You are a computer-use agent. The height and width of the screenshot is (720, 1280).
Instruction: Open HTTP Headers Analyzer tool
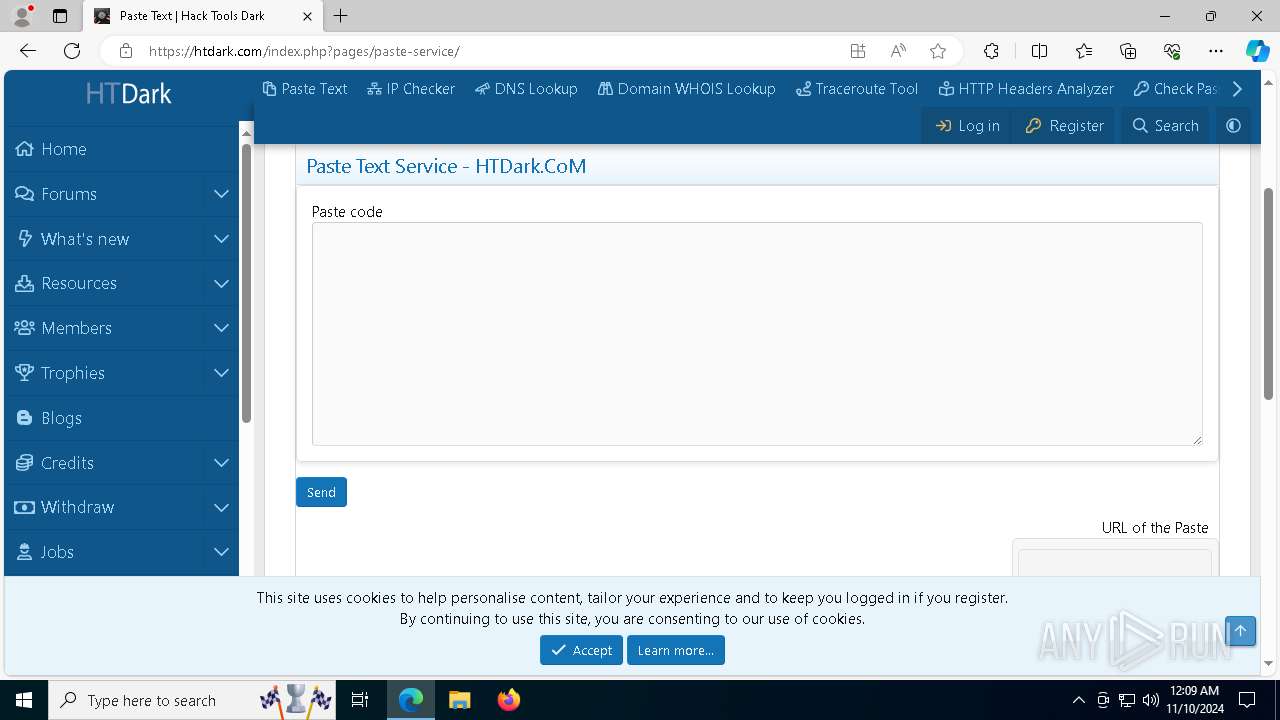[x=1027, y=89]
